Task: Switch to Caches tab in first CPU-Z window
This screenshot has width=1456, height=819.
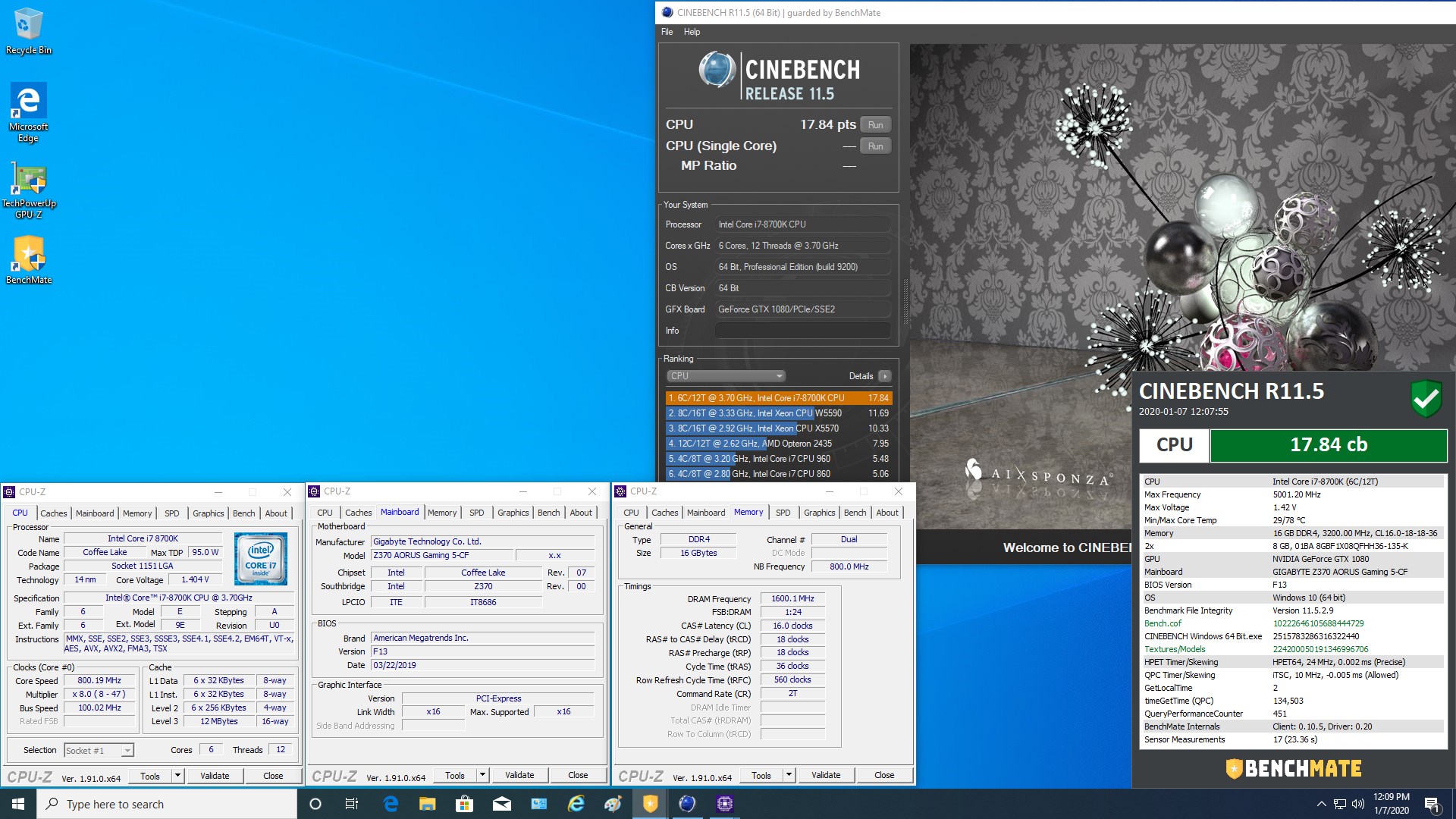Action: 54,513
